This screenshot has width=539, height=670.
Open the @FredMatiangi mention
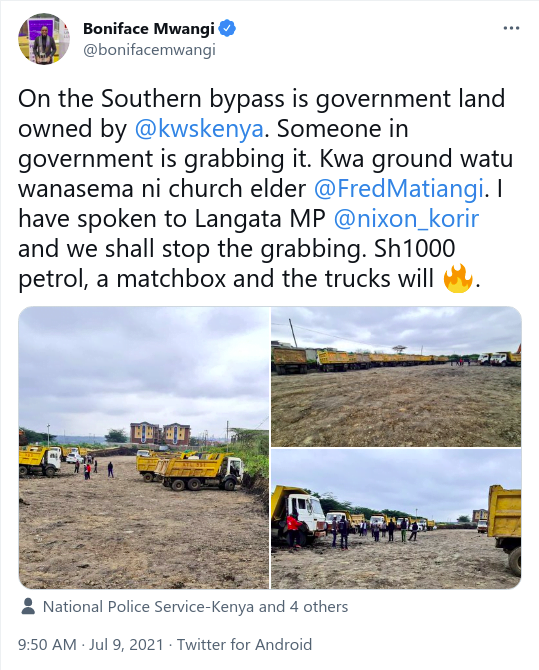tap(399, 188)
